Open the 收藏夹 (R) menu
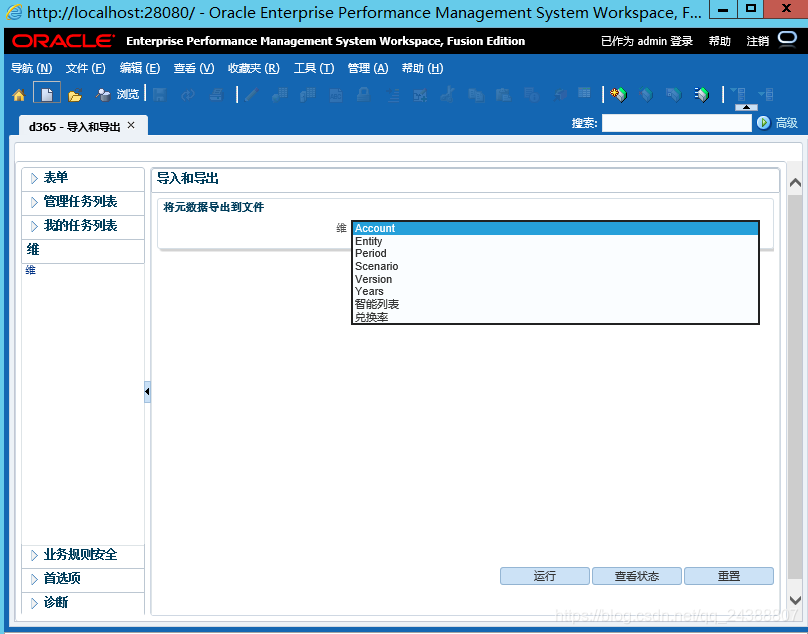Screen dimensions: 808x634 (x=254, y=68)
